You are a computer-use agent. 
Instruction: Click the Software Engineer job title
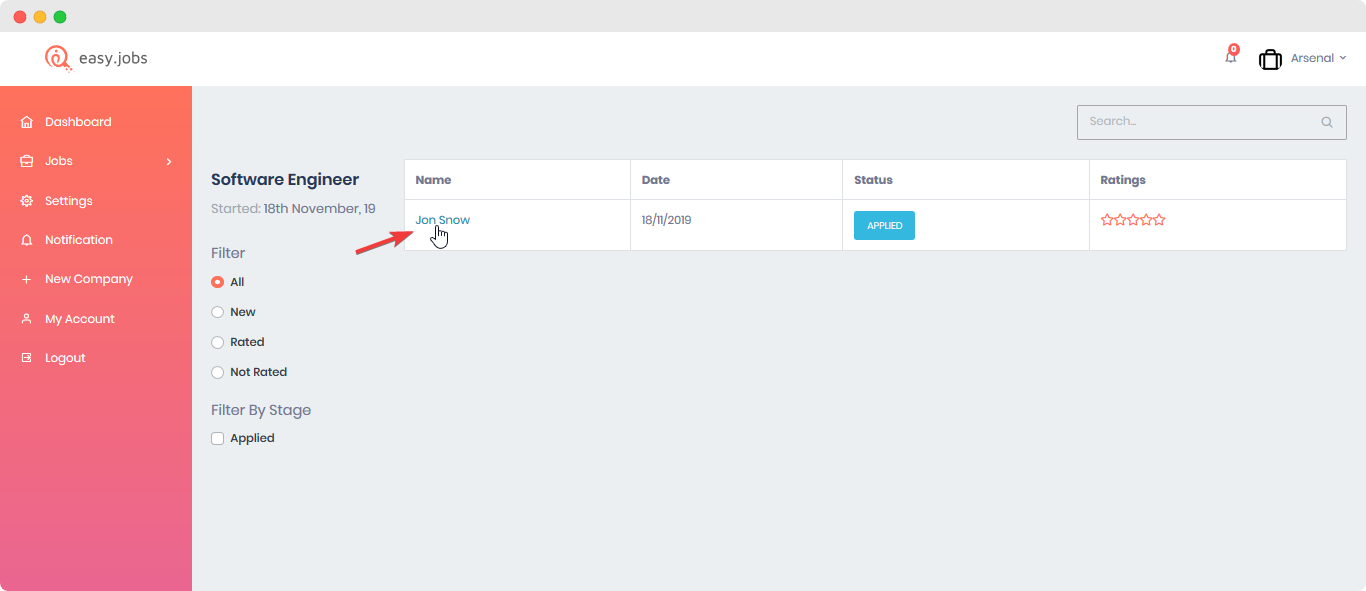click(x=285, y=180)
